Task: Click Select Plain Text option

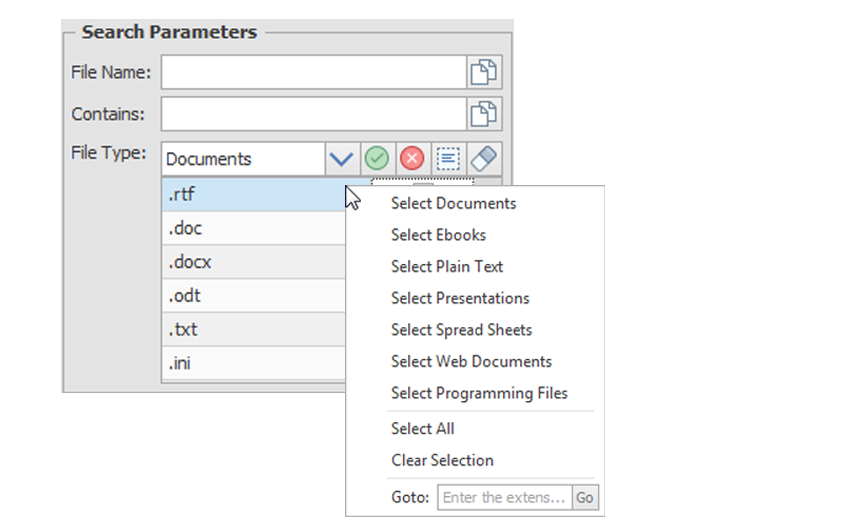Action: [446, 267]
